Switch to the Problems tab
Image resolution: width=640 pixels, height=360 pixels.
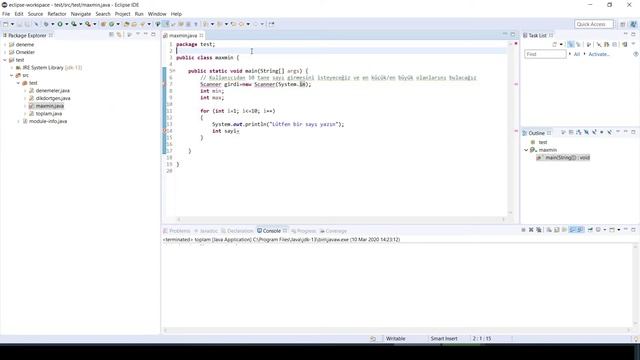coord(177,231)
